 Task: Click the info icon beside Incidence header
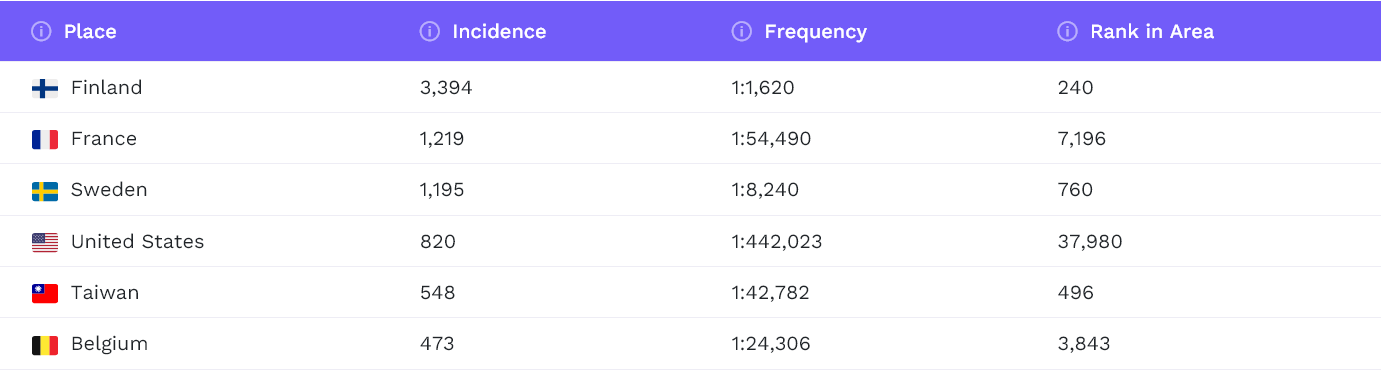pos(429,31)
